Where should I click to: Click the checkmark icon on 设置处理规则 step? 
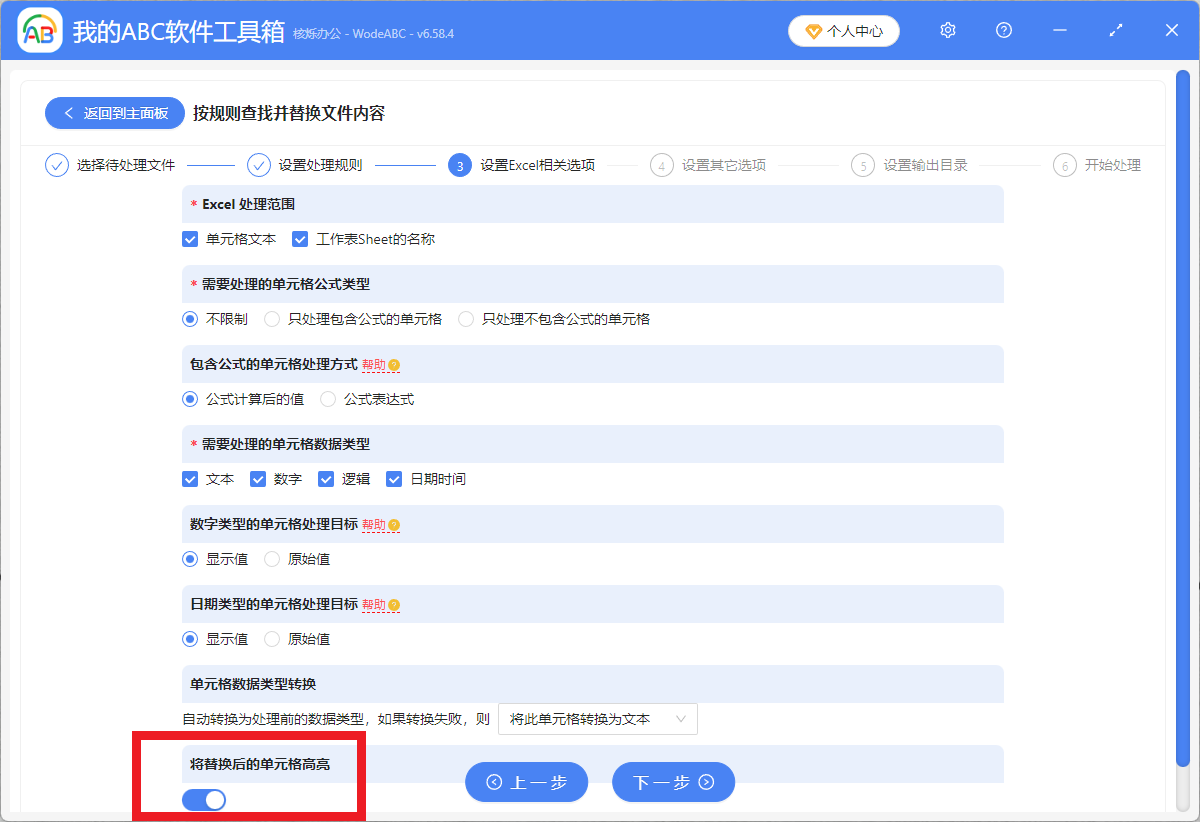click(257, 165)
